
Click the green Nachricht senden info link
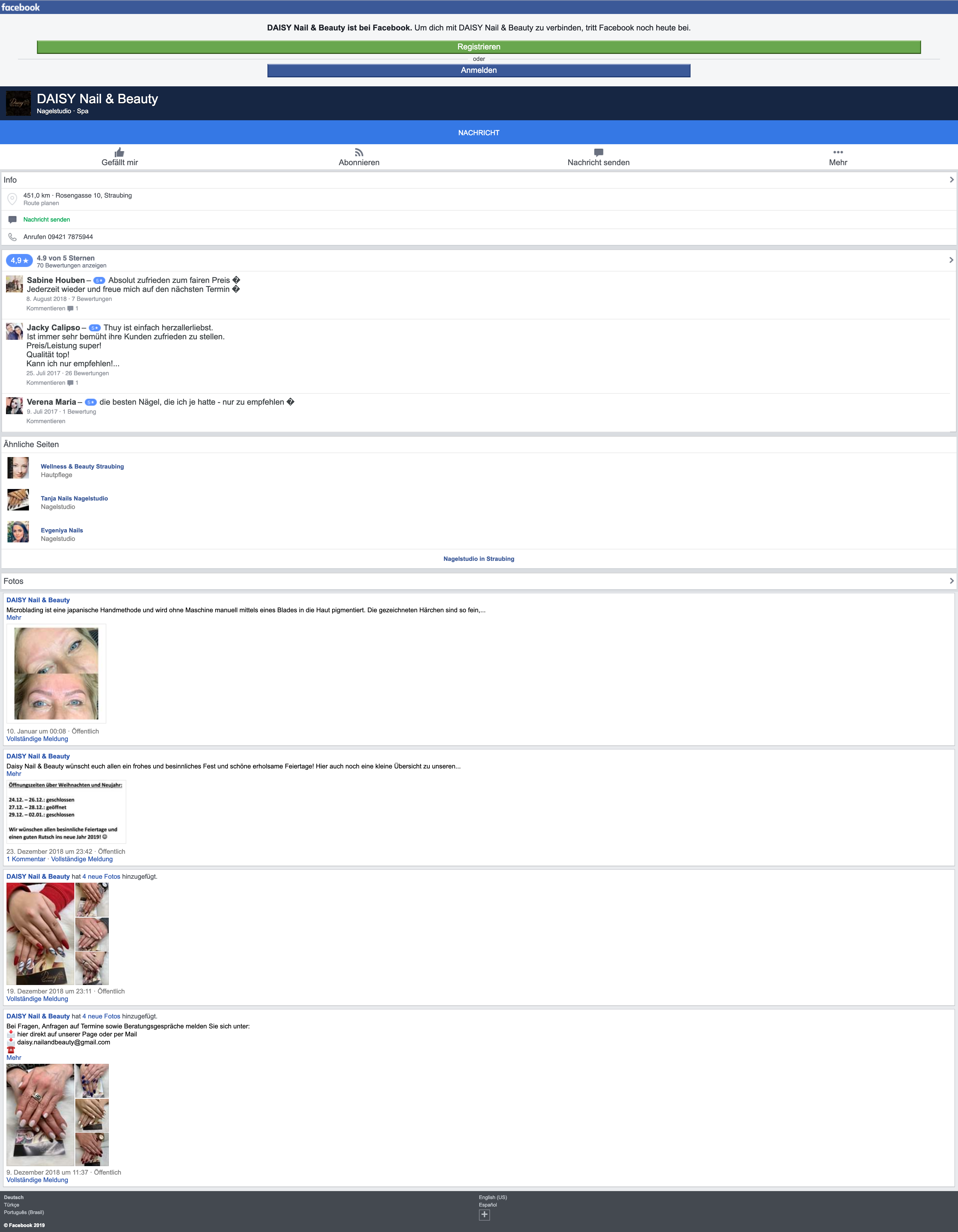pos(47,220)
